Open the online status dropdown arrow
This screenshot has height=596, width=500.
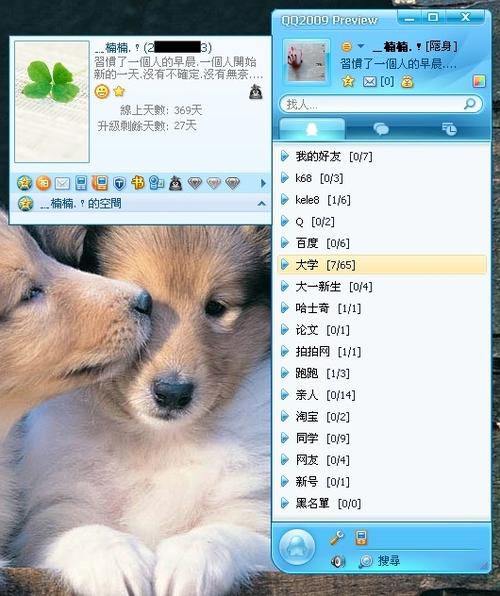(x=360, y=46)
